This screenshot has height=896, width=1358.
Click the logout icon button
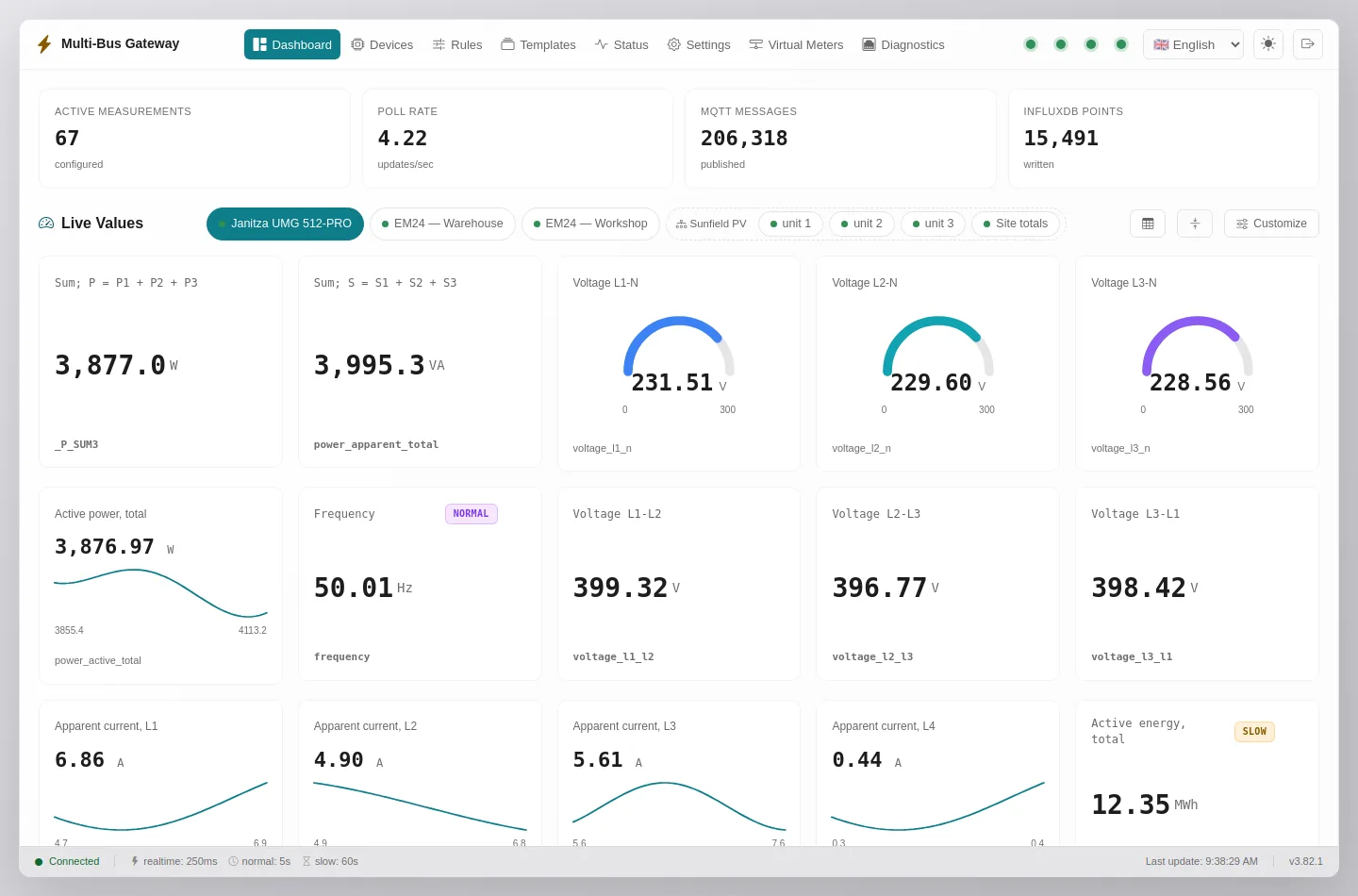coord(1308,44)
